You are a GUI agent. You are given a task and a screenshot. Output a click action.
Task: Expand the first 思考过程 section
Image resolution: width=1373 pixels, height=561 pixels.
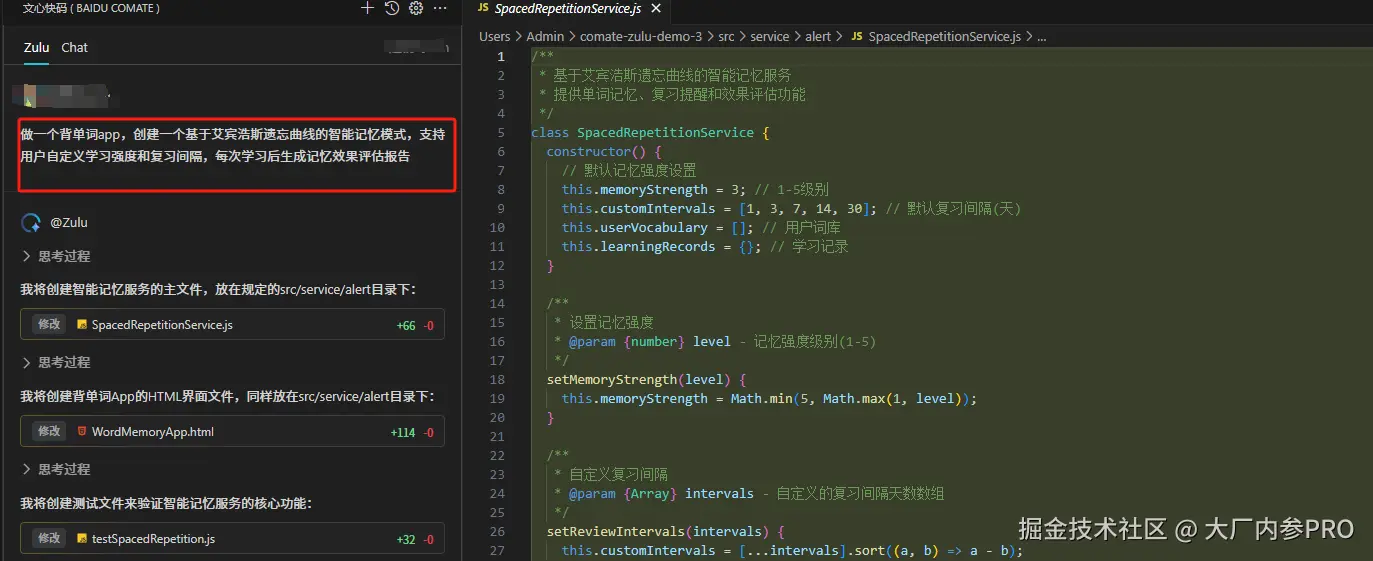click(56, 256)
